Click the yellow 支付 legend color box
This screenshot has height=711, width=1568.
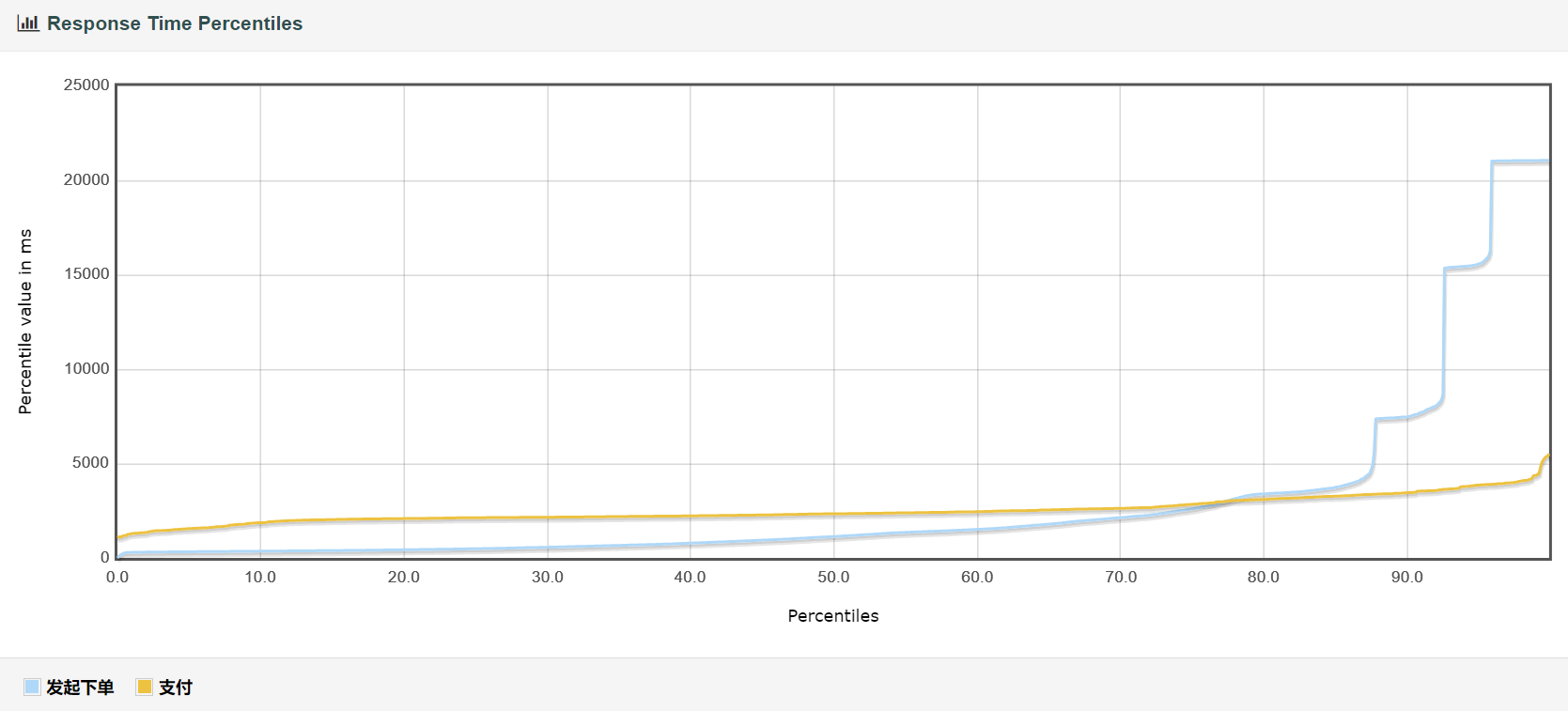click(x=145, y=687)
